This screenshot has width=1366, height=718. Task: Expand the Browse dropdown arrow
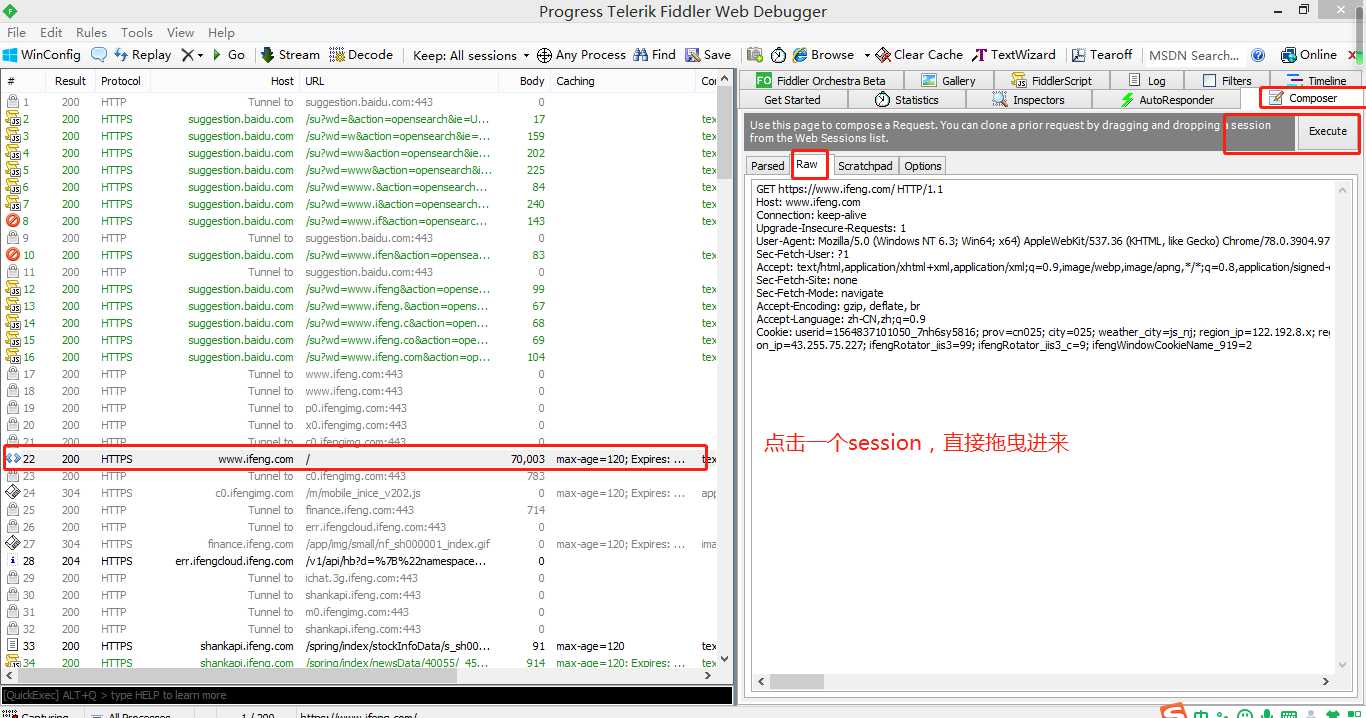(x=866, y=55)
